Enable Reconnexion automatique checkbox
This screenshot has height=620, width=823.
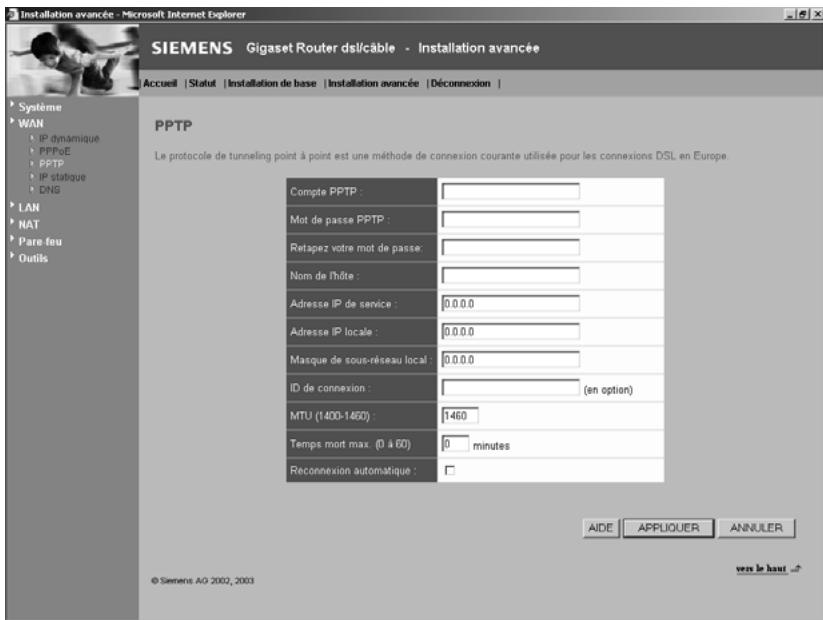pos(450,470)
